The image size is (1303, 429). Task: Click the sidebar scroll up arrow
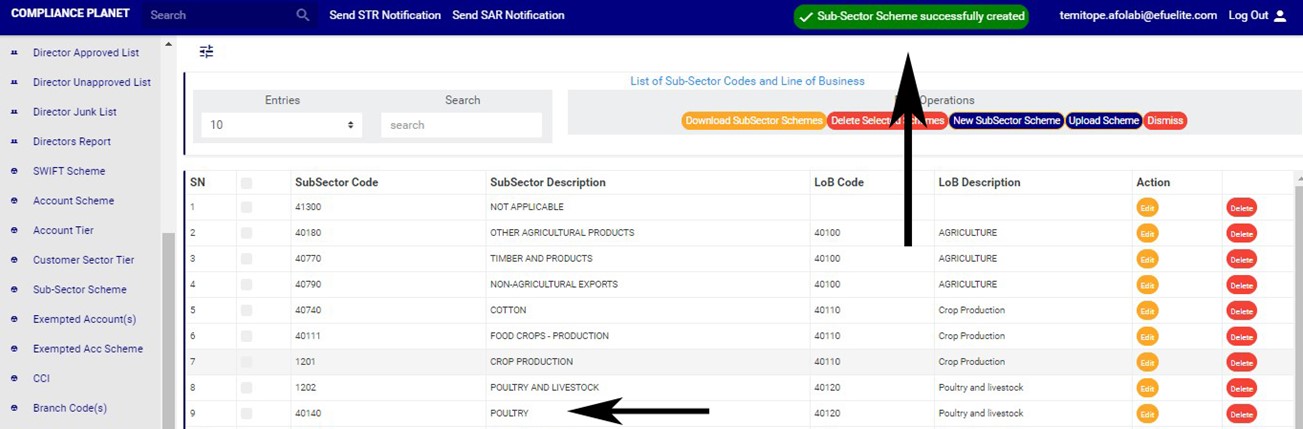coord(168,45)
